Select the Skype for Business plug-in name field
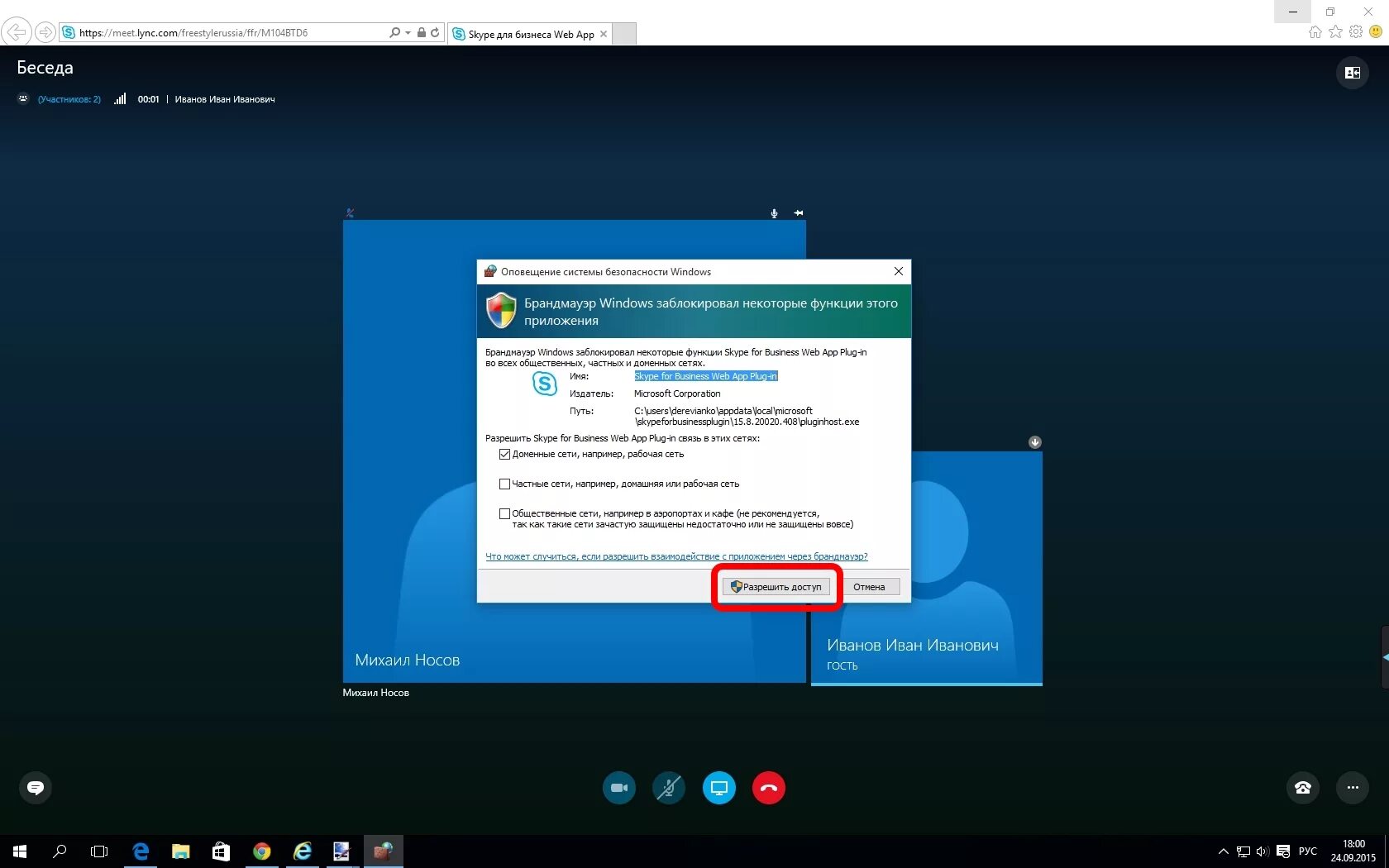The width and height of the screenshot is (1389, 868). tap(706, 376)
